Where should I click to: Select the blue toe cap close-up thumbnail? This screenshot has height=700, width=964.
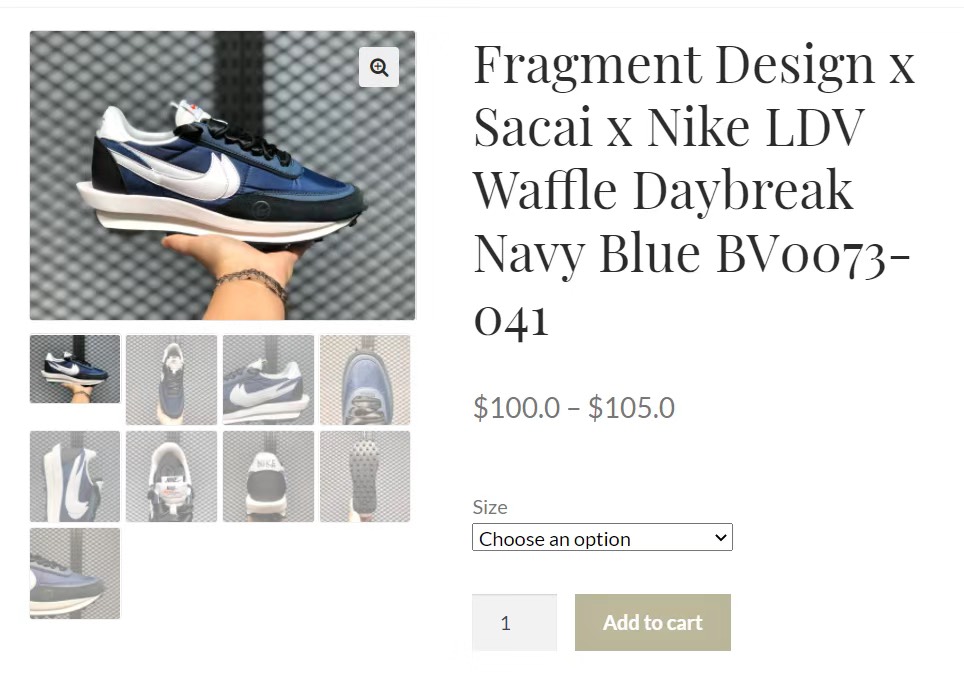pos(365,380)
